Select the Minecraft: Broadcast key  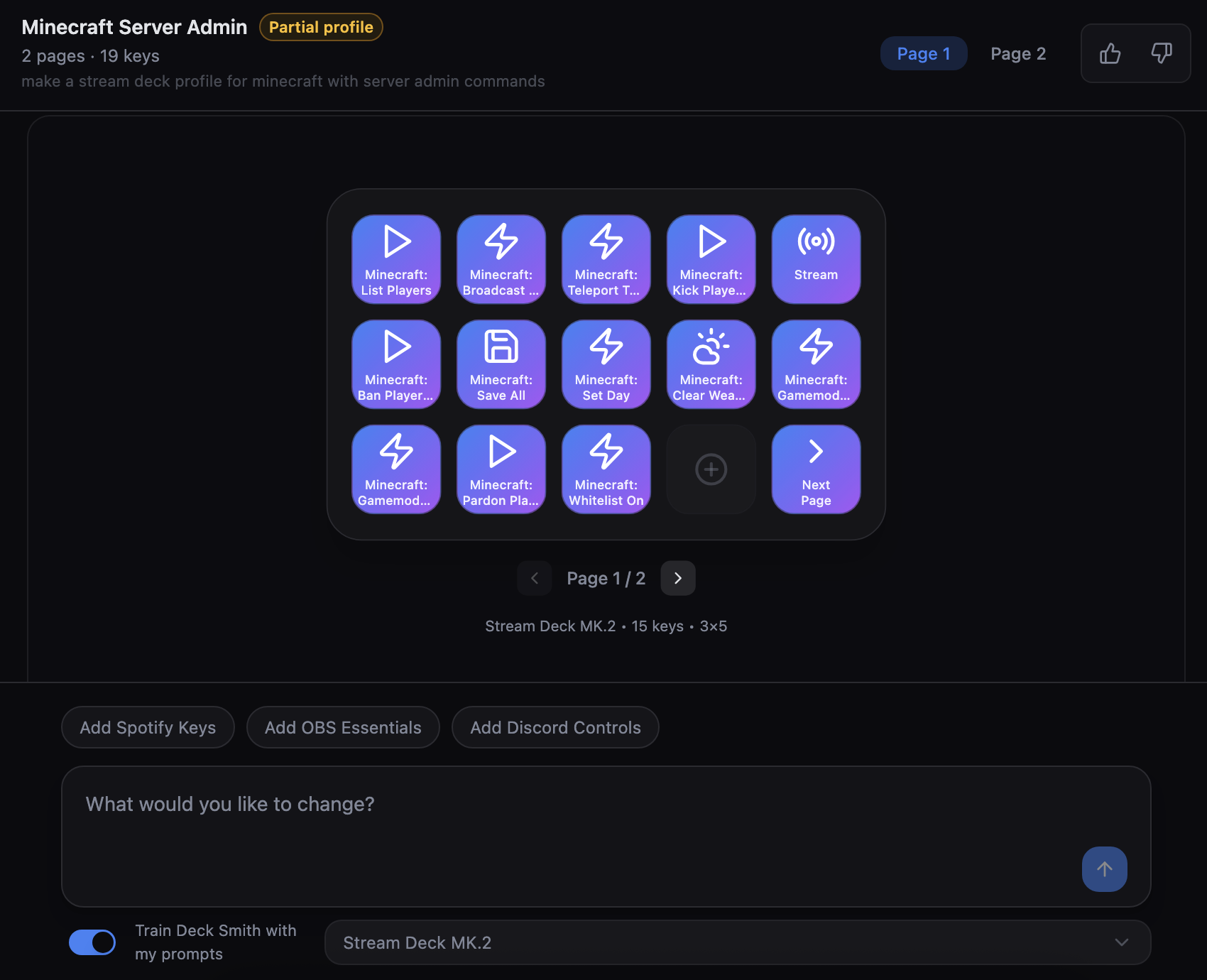coord(501,258)
